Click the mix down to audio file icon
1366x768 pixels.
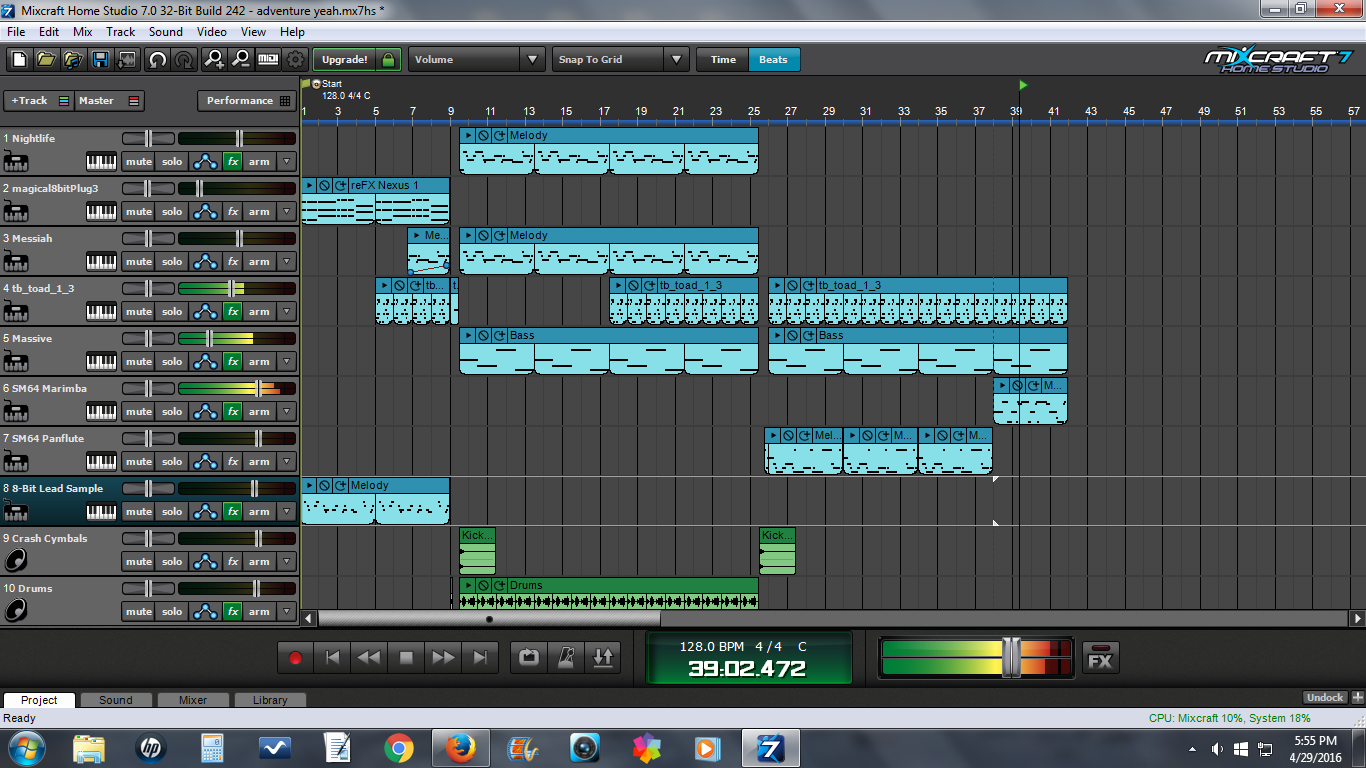point(126,60)
